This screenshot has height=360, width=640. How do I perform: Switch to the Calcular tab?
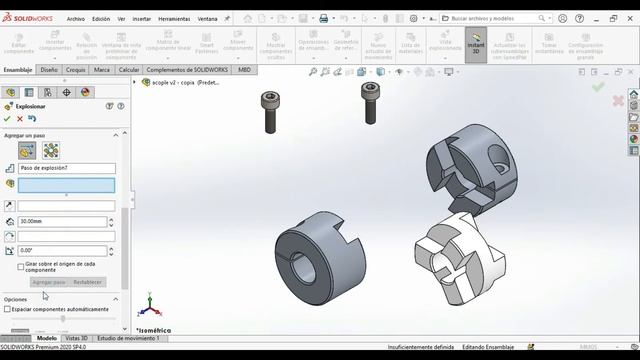point(129,70)
